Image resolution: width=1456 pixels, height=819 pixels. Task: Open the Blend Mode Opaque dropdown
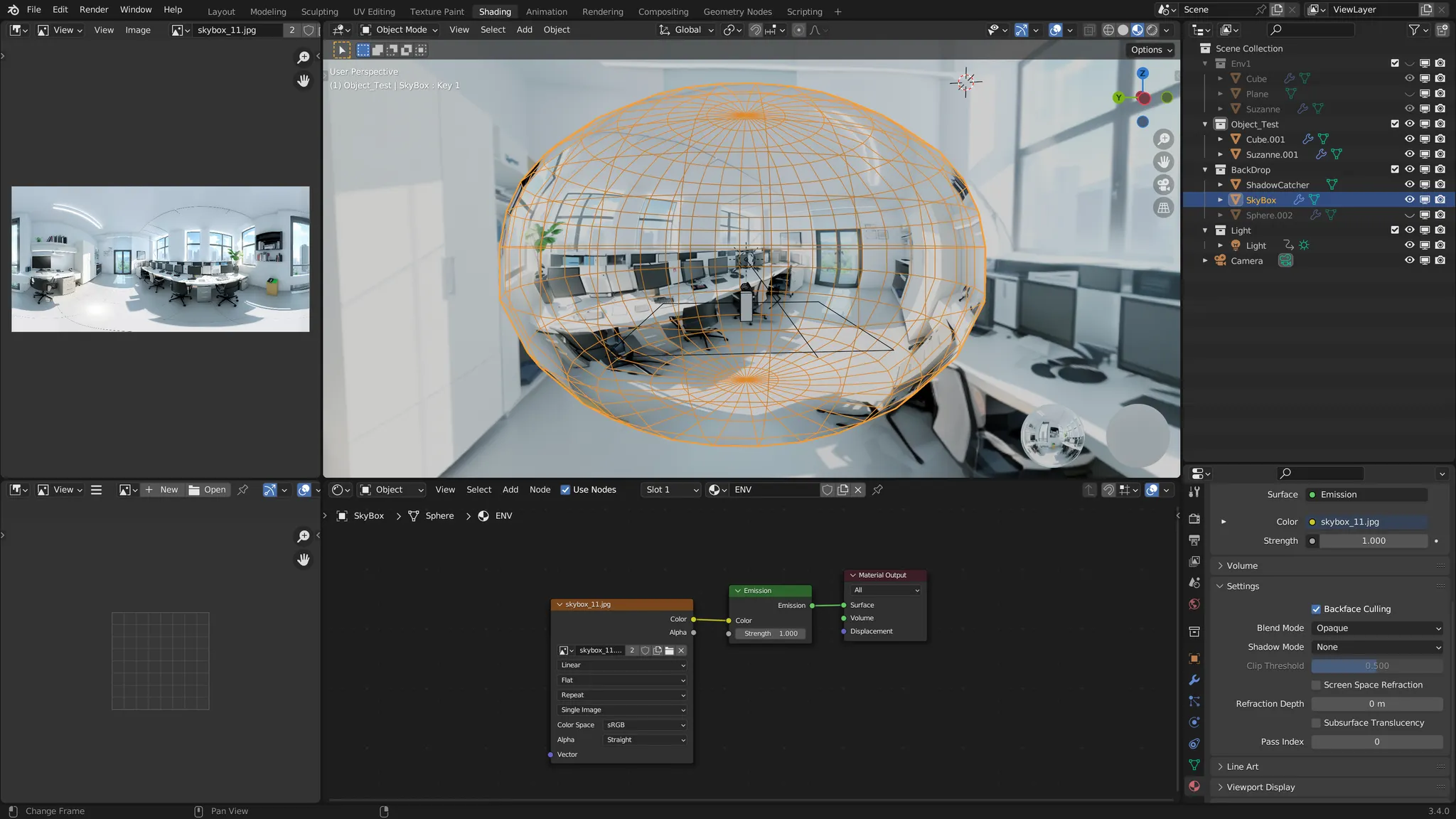[x=1377, y=628]
